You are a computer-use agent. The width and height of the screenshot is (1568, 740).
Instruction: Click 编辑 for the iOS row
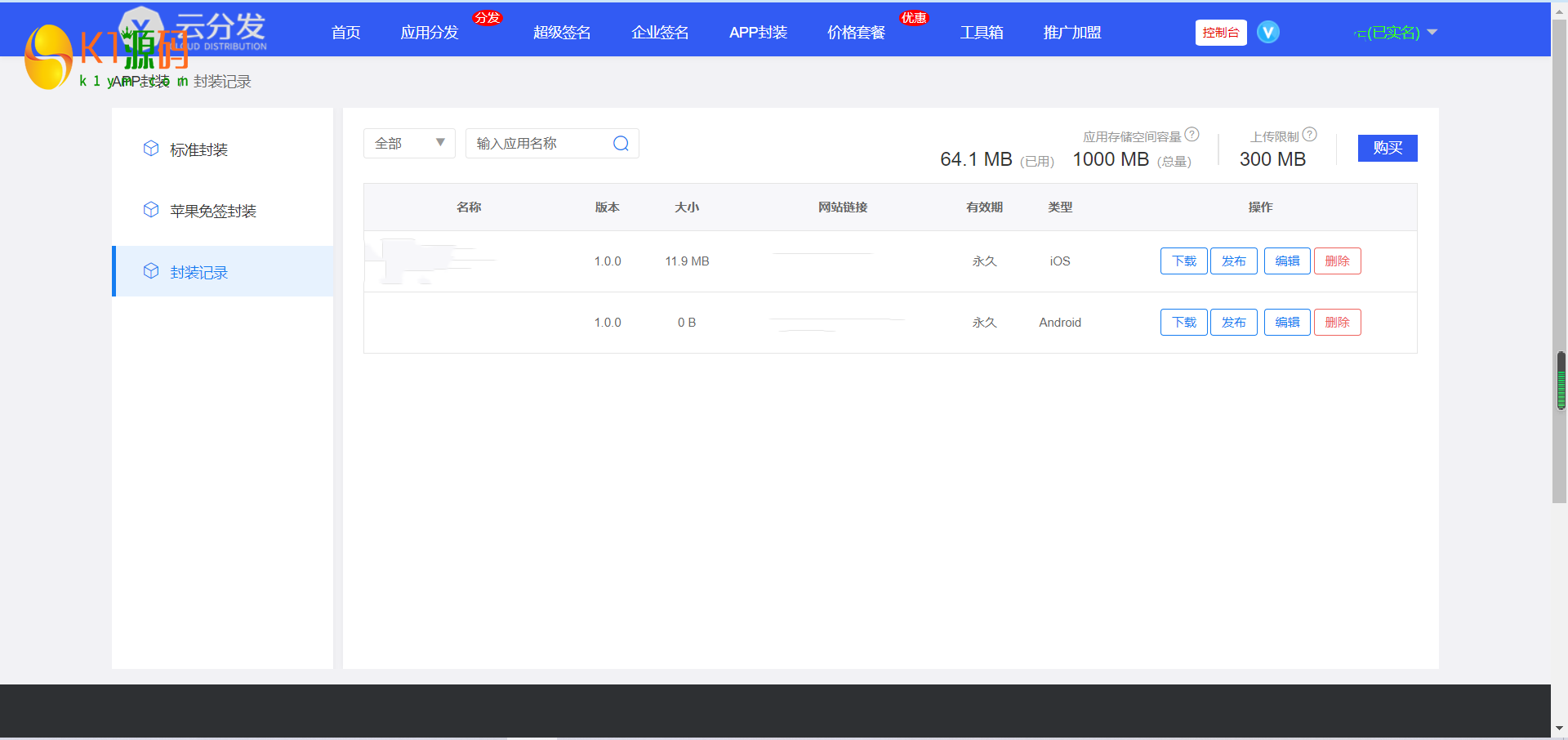click(1287, 261)
